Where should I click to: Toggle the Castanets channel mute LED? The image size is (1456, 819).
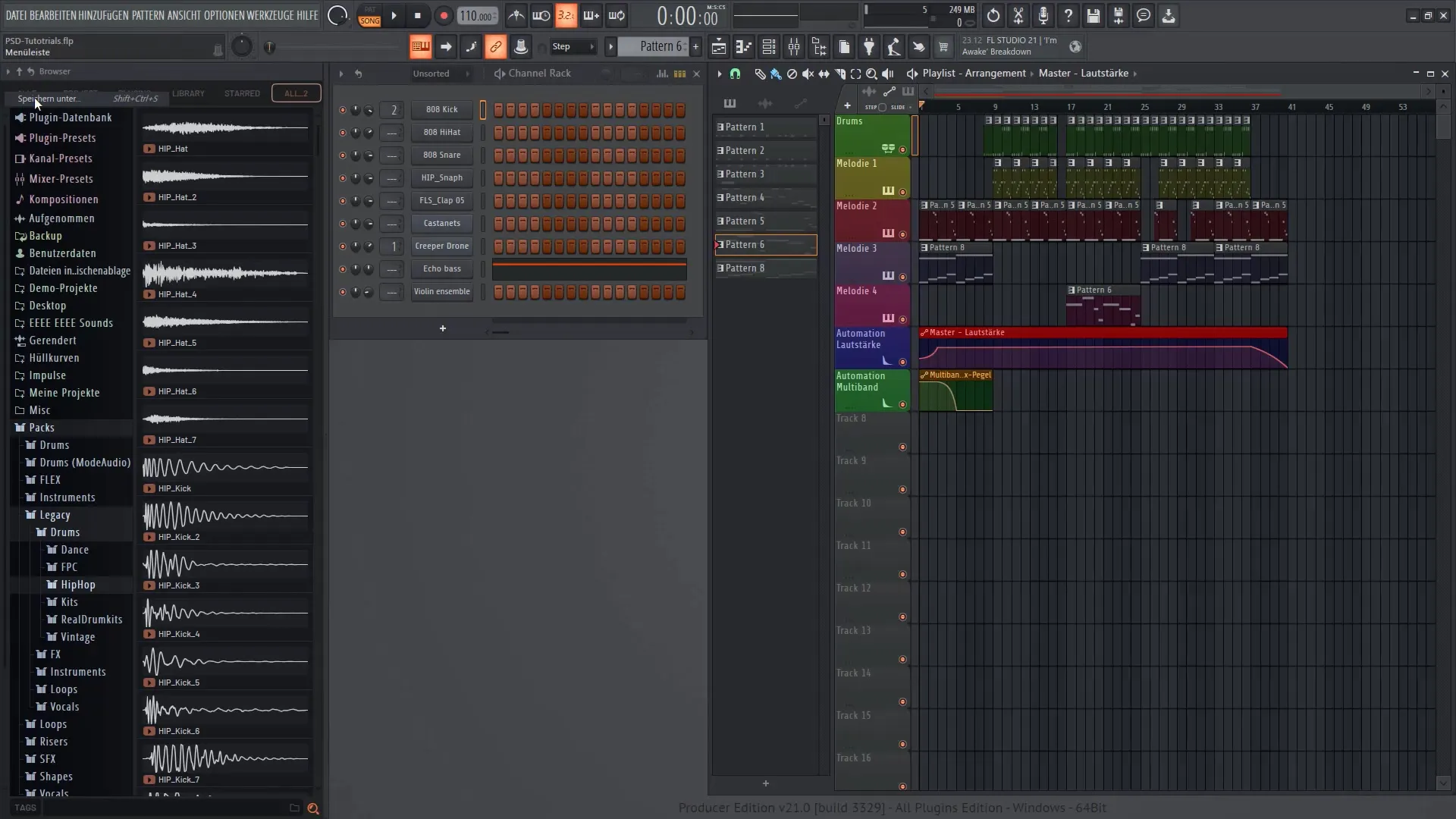pos(342,224)
